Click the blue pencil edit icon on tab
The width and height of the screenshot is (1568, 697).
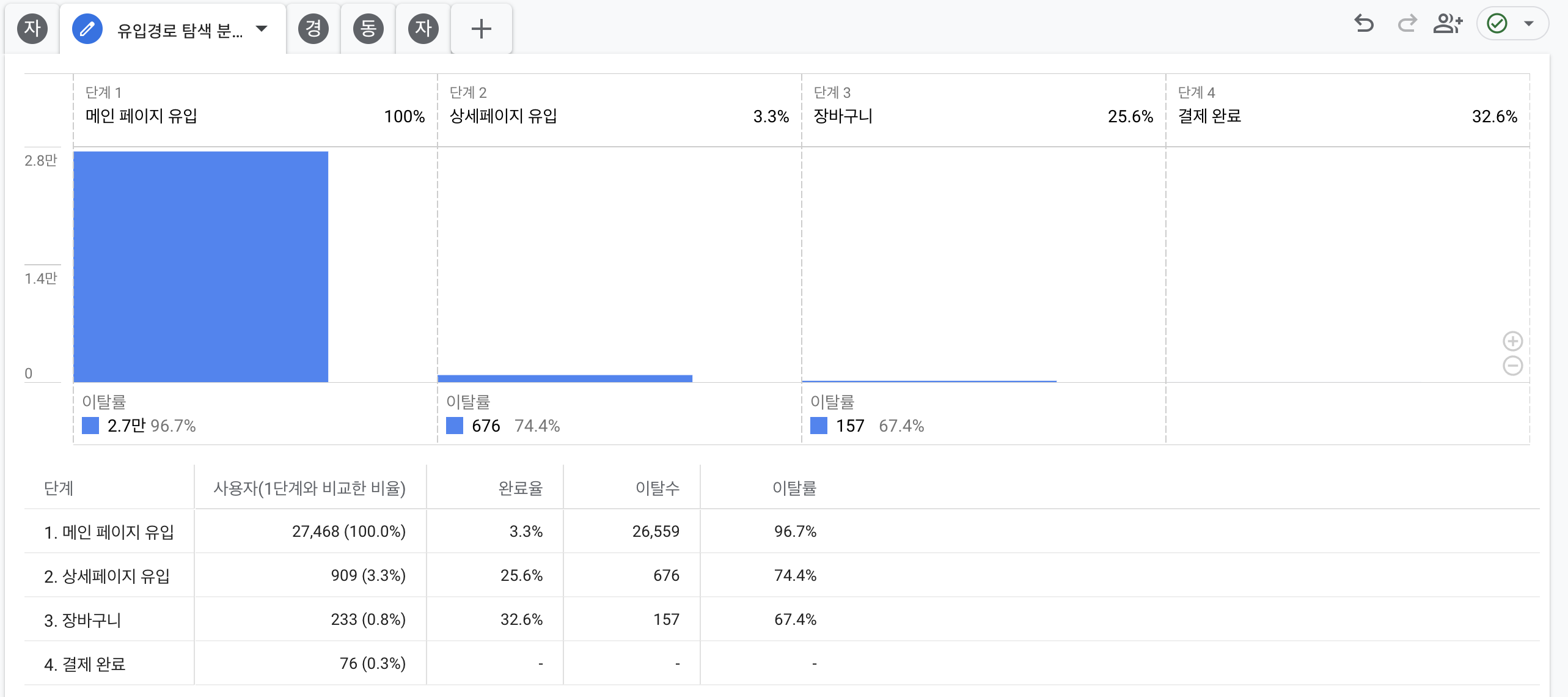click(87, 29)
